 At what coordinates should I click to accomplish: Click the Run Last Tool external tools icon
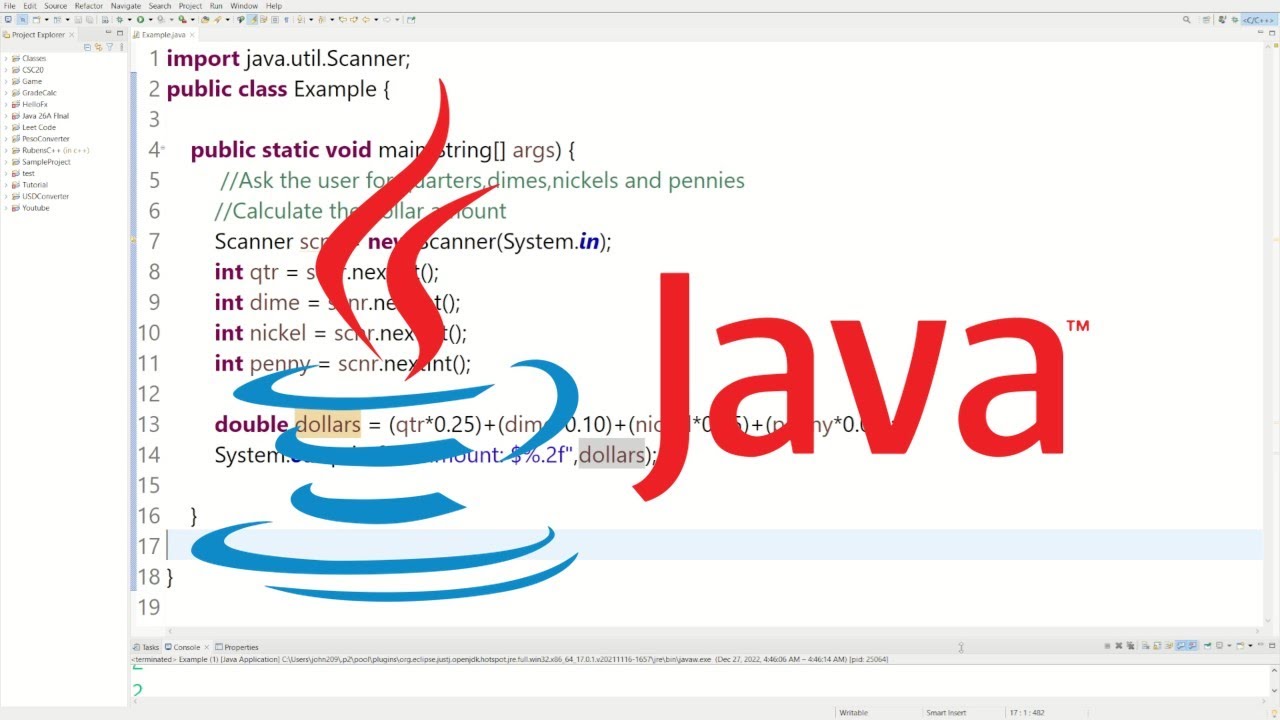[x=182, y=19]
